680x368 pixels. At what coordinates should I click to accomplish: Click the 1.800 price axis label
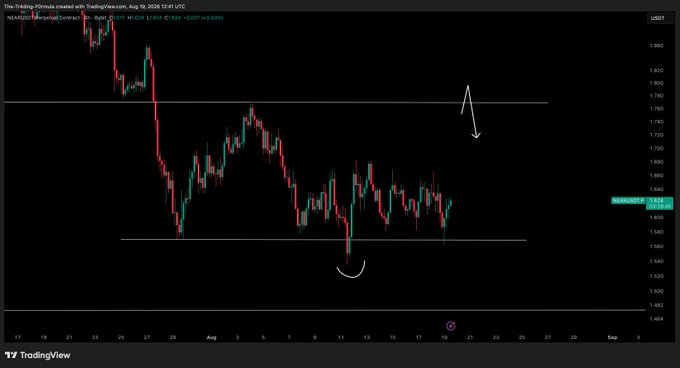click(657, 83)
